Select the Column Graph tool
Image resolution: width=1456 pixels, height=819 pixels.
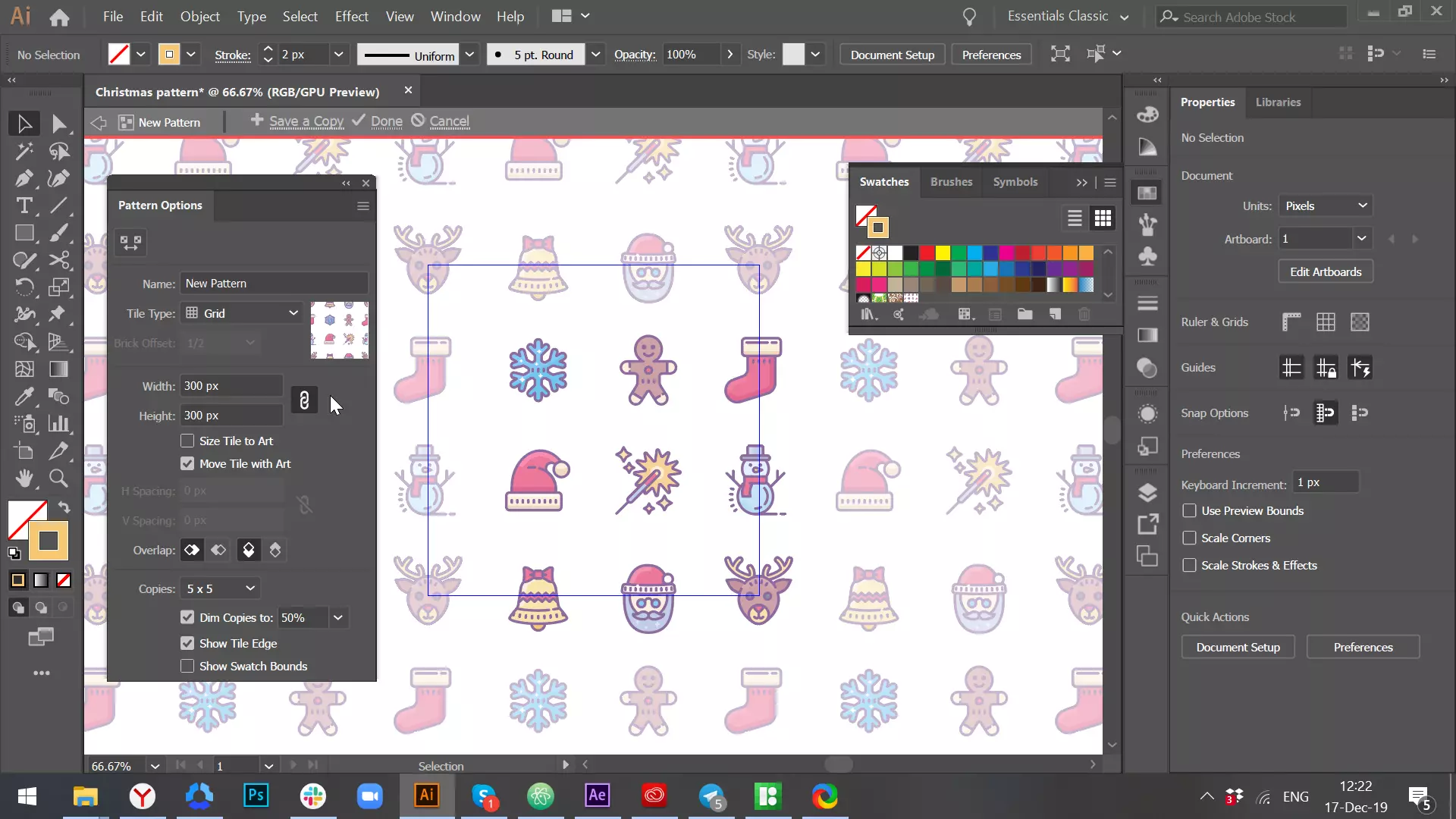[59, 423]
